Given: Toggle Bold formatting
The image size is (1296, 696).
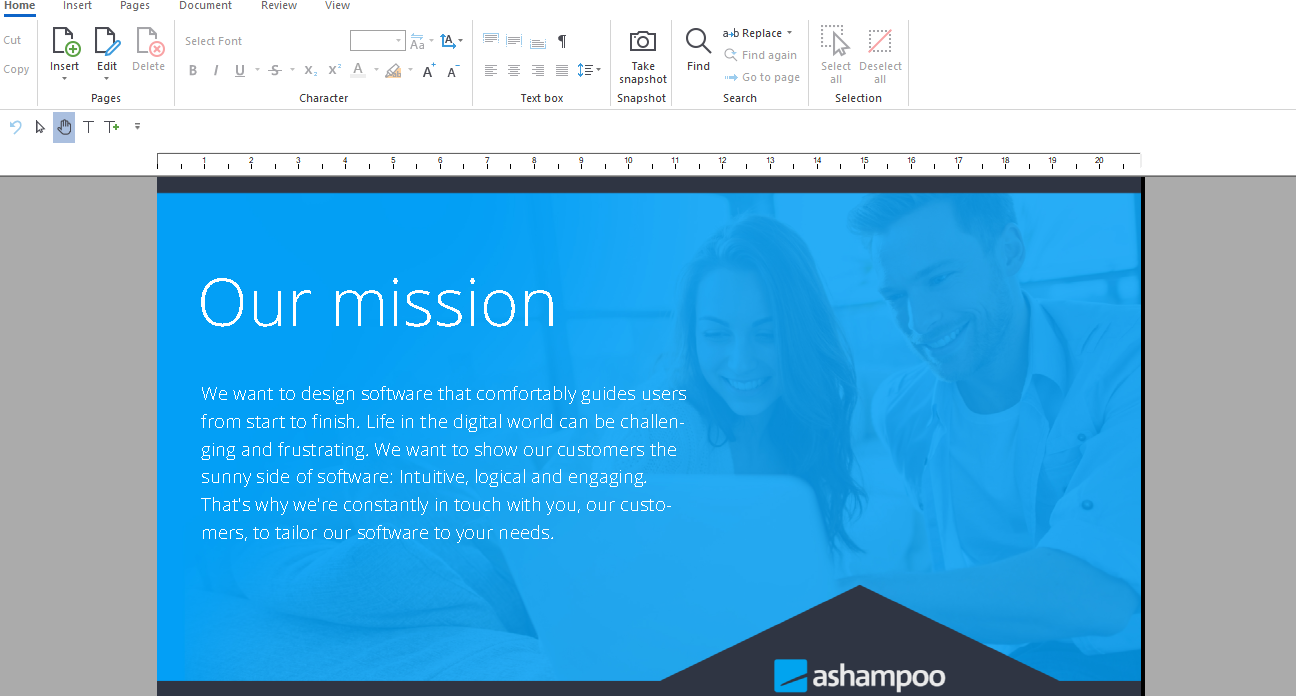Looking at the screenshot, I should tap(193, 71).
